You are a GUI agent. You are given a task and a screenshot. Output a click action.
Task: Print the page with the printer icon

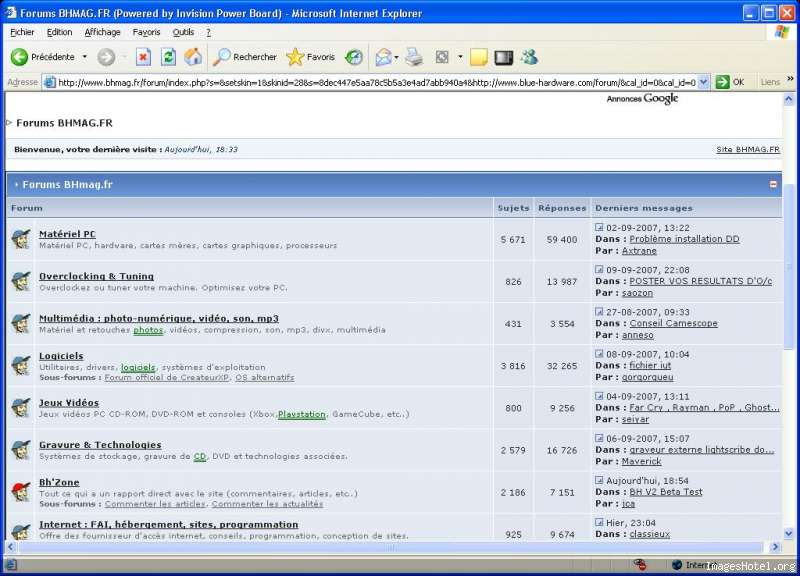tap(414, 57)
